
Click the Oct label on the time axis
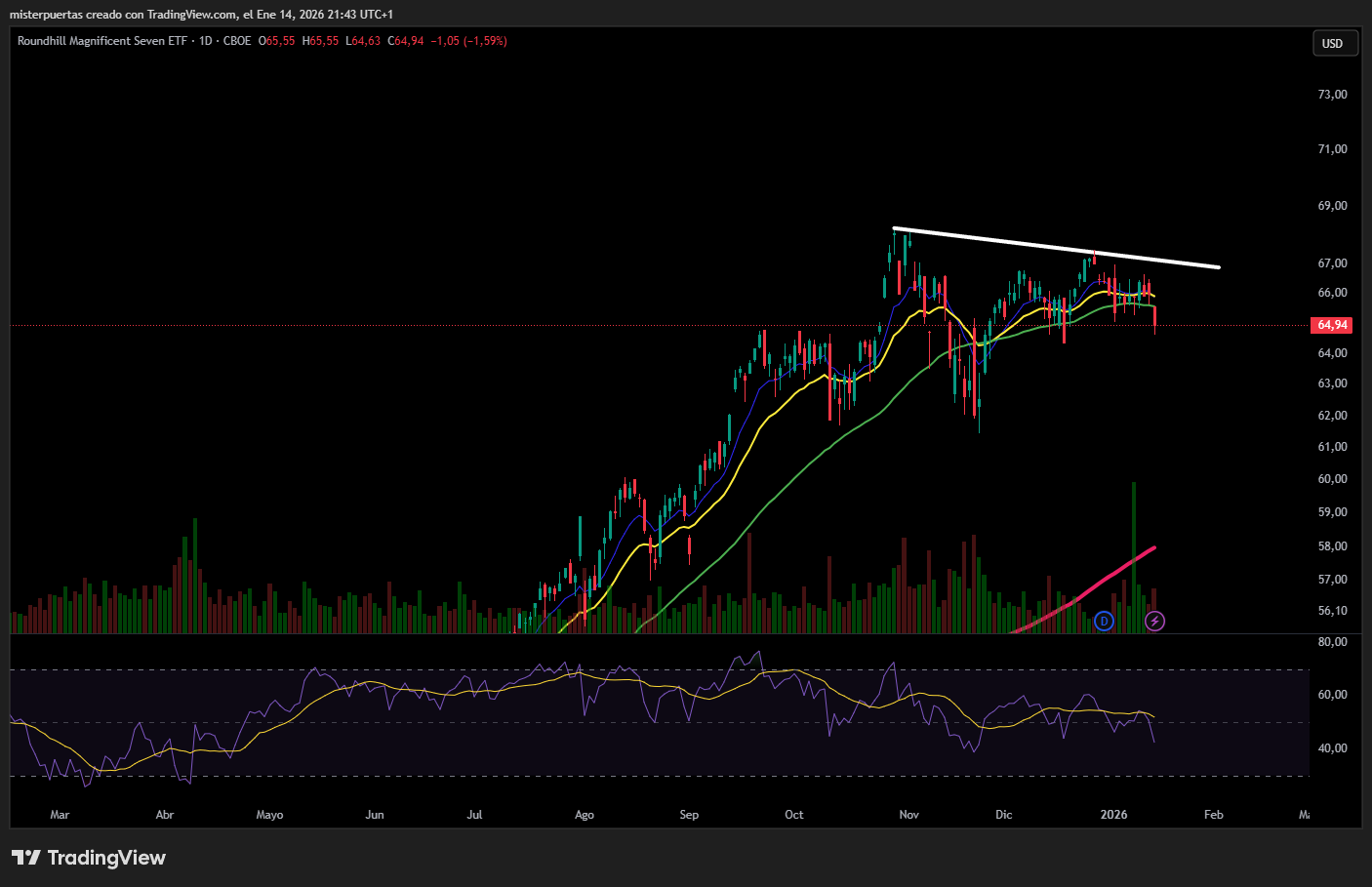pyautogui.click(x=794, y=815)
